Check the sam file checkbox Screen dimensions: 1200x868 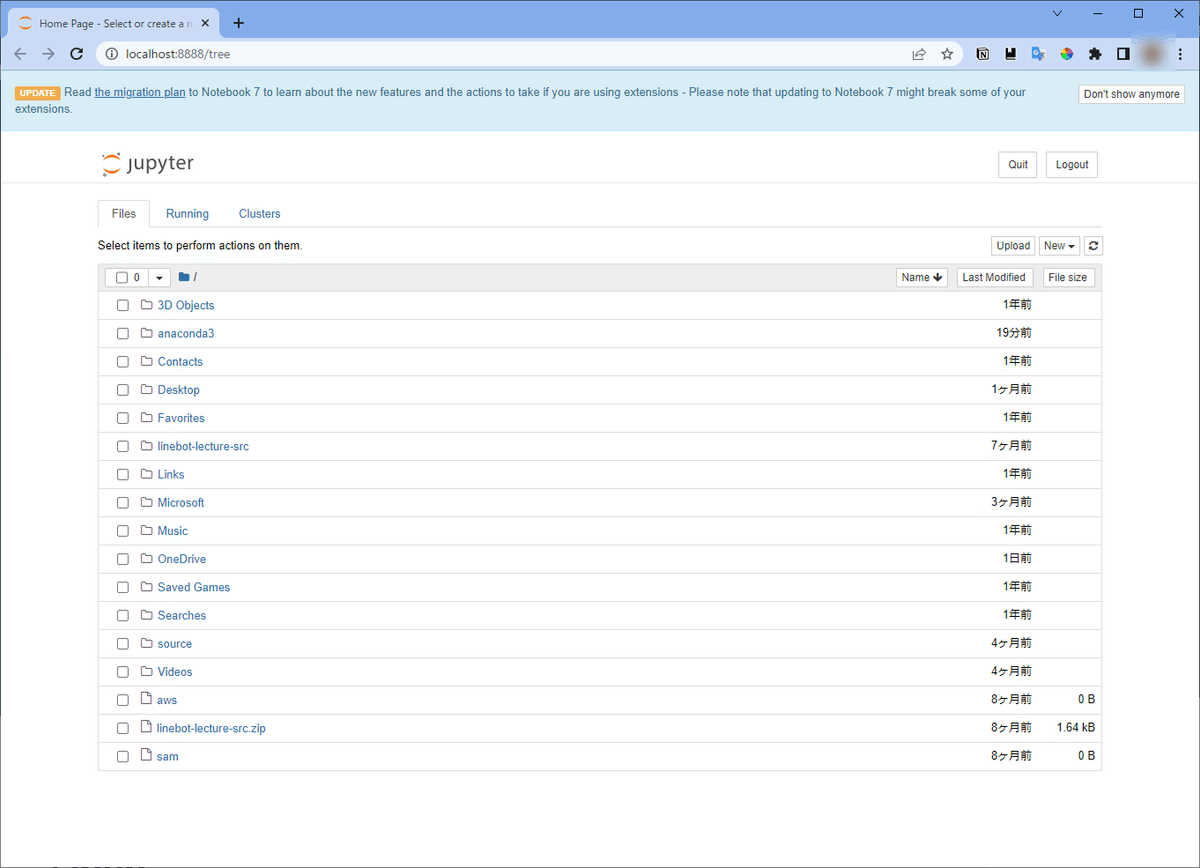point(122,756)
